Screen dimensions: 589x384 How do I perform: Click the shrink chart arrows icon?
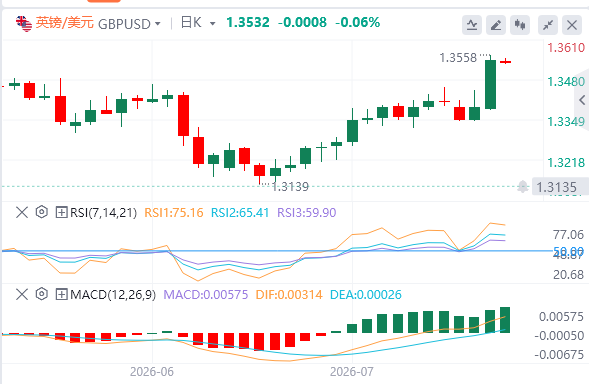(x=548, y=25)
